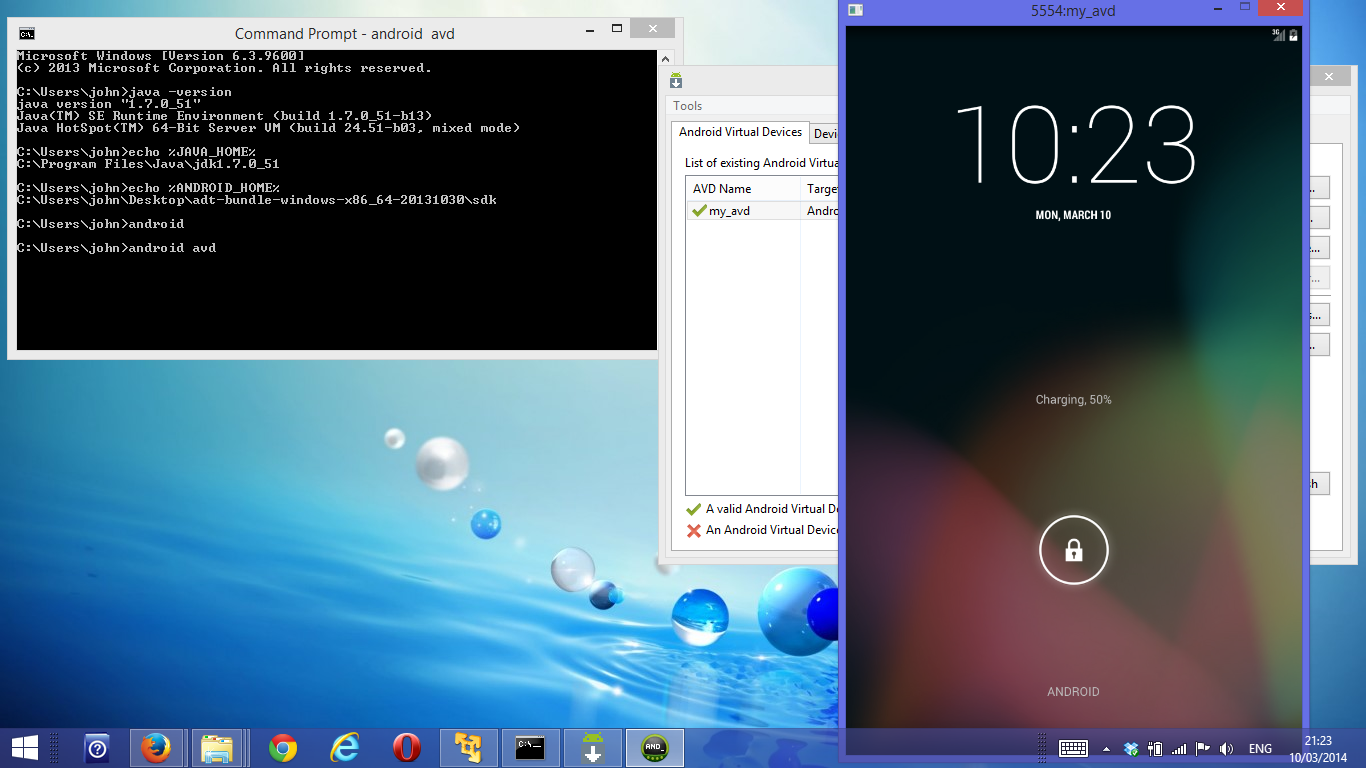Launch Google Chrome from the taskbar
The image size is (1366, 768).
pos(283,748)
